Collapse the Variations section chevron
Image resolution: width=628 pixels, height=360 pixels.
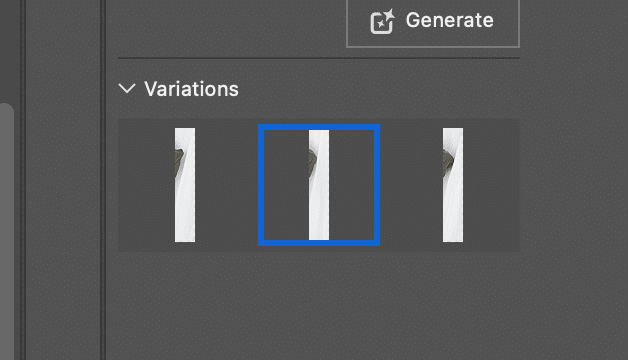[127, 88]
